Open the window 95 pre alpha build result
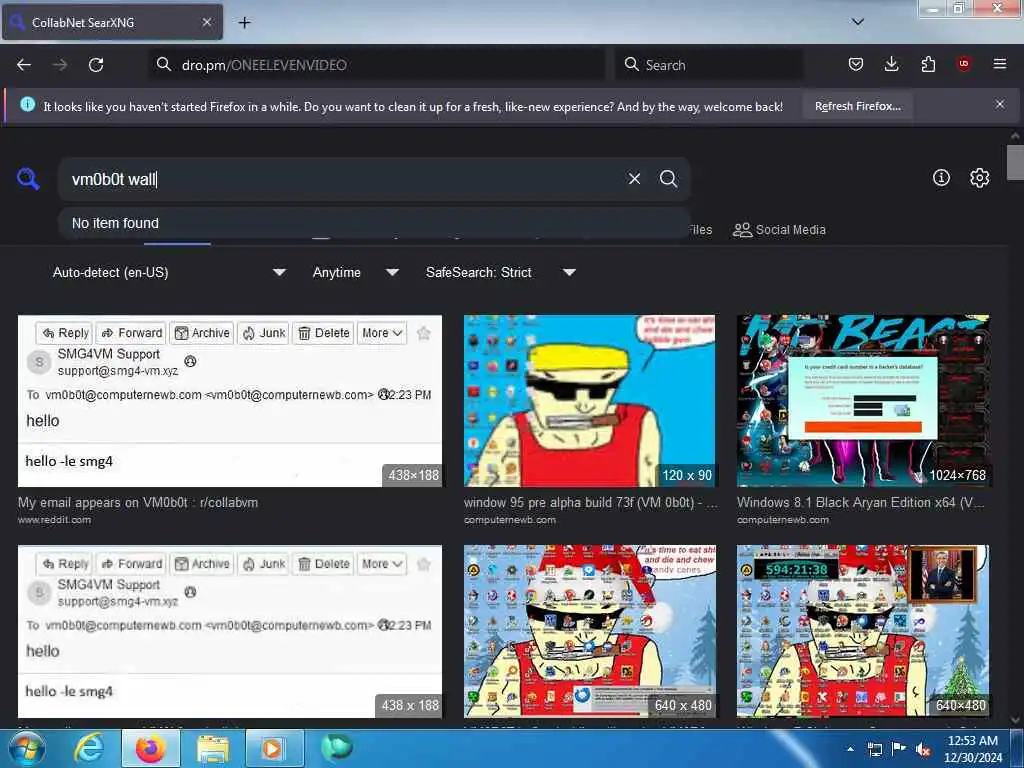1024x768 pixels. (590, 503)
